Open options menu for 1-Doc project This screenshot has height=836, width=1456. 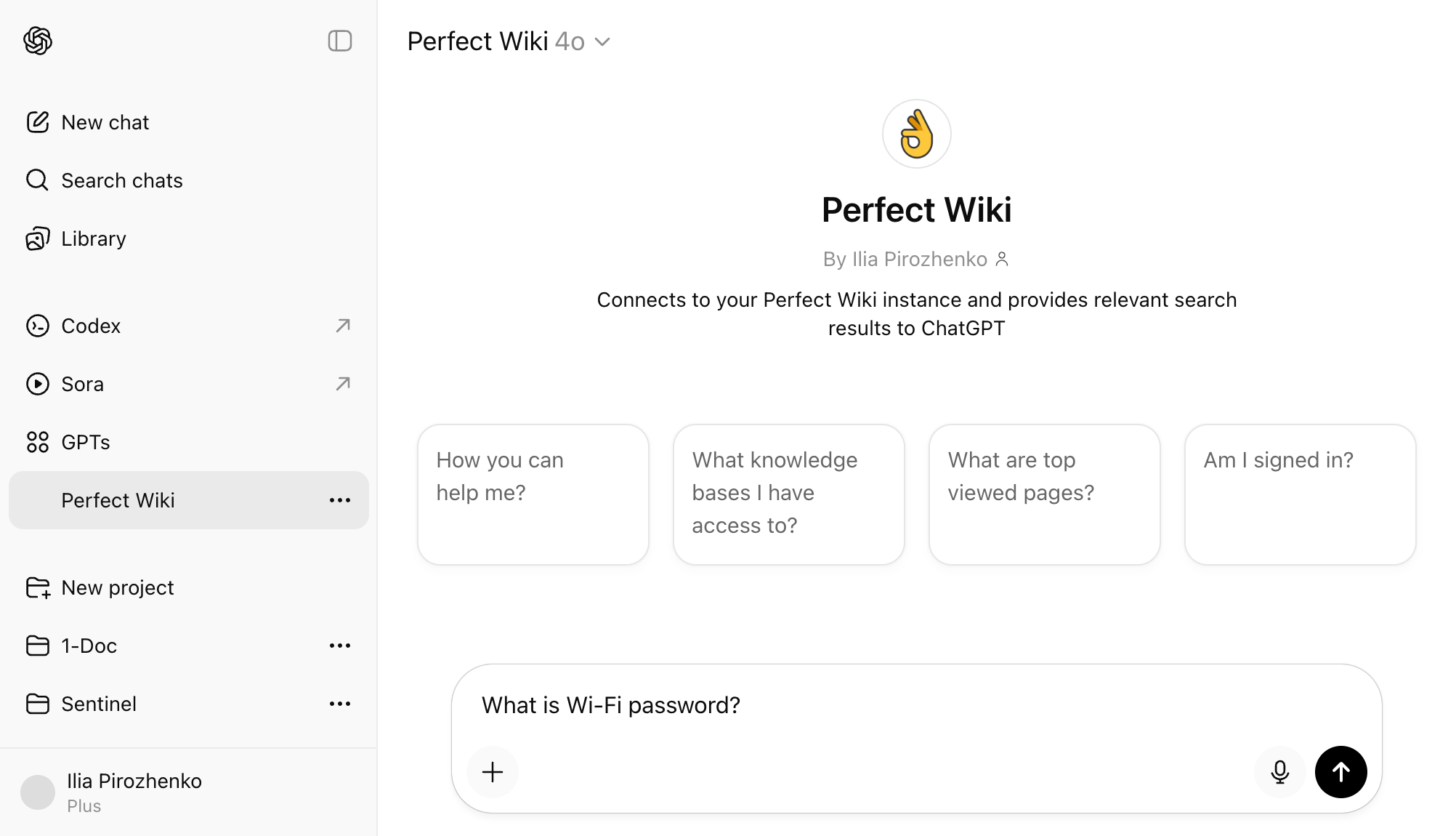(x=339, y=645)
